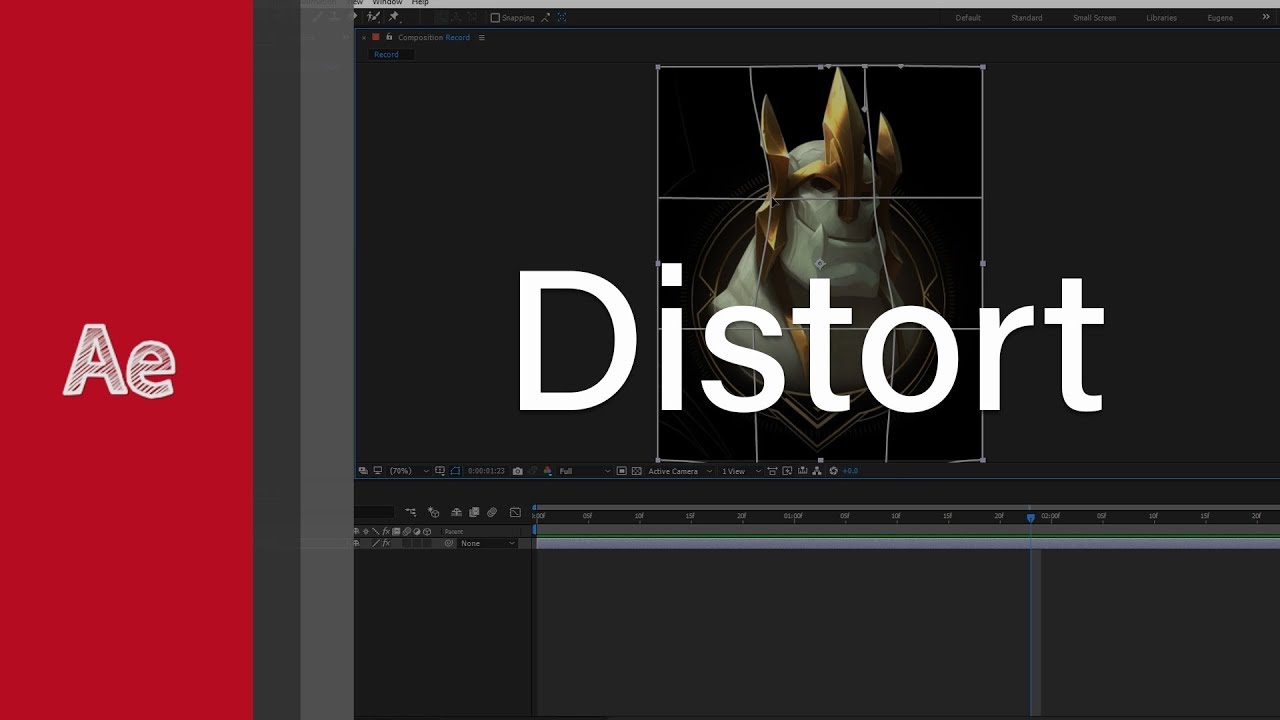Open show channel and color management icon
This screenshot has height=720, width=1280.
coord(548,471)
